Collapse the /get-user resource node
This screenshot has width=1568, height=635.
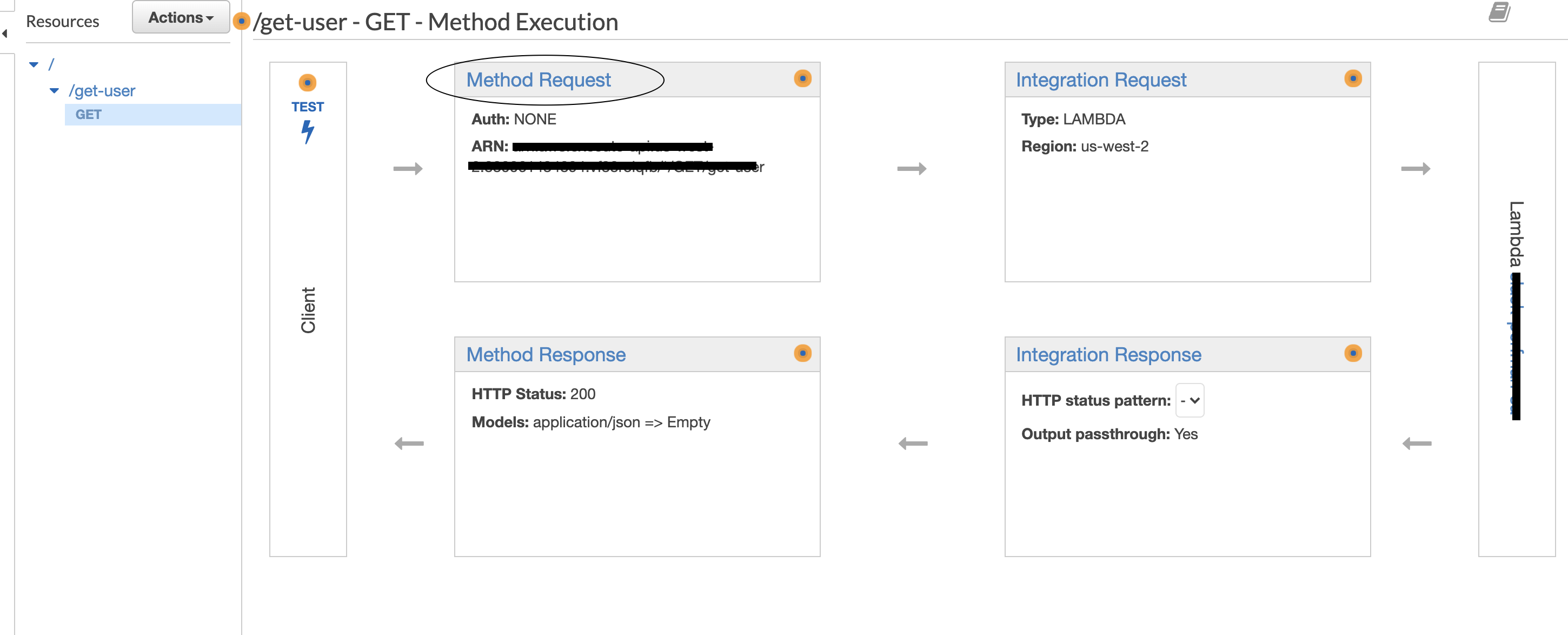click(x=55, y=90)
